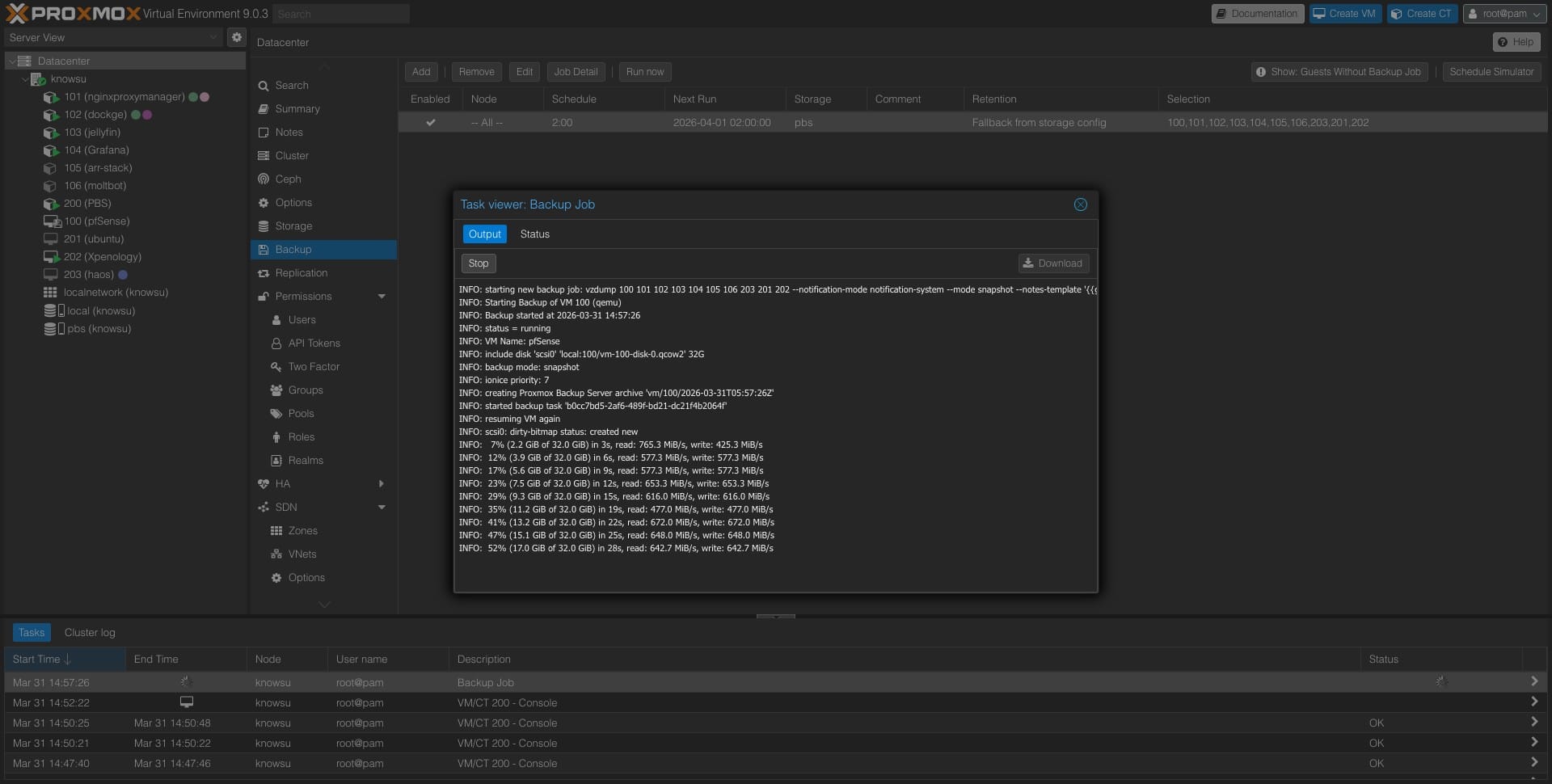Screen dimensions: 1552x784
Task: Switch to the Cluster log tab
Action: click(90, 633)
